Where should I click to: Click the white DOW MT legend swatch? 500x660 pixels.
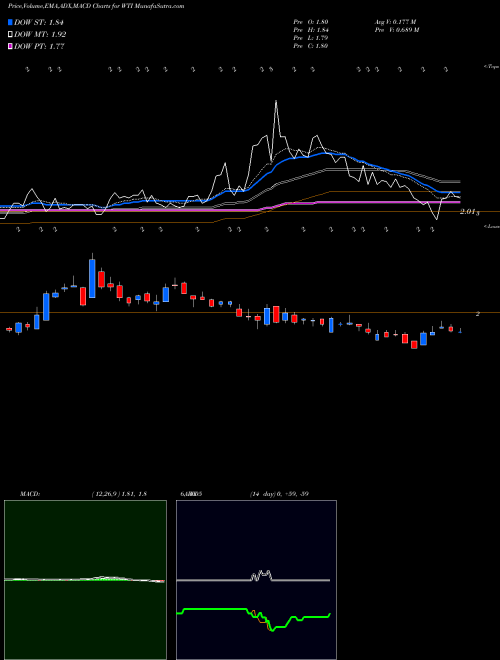pyautogui.click(x=11, y=35)
